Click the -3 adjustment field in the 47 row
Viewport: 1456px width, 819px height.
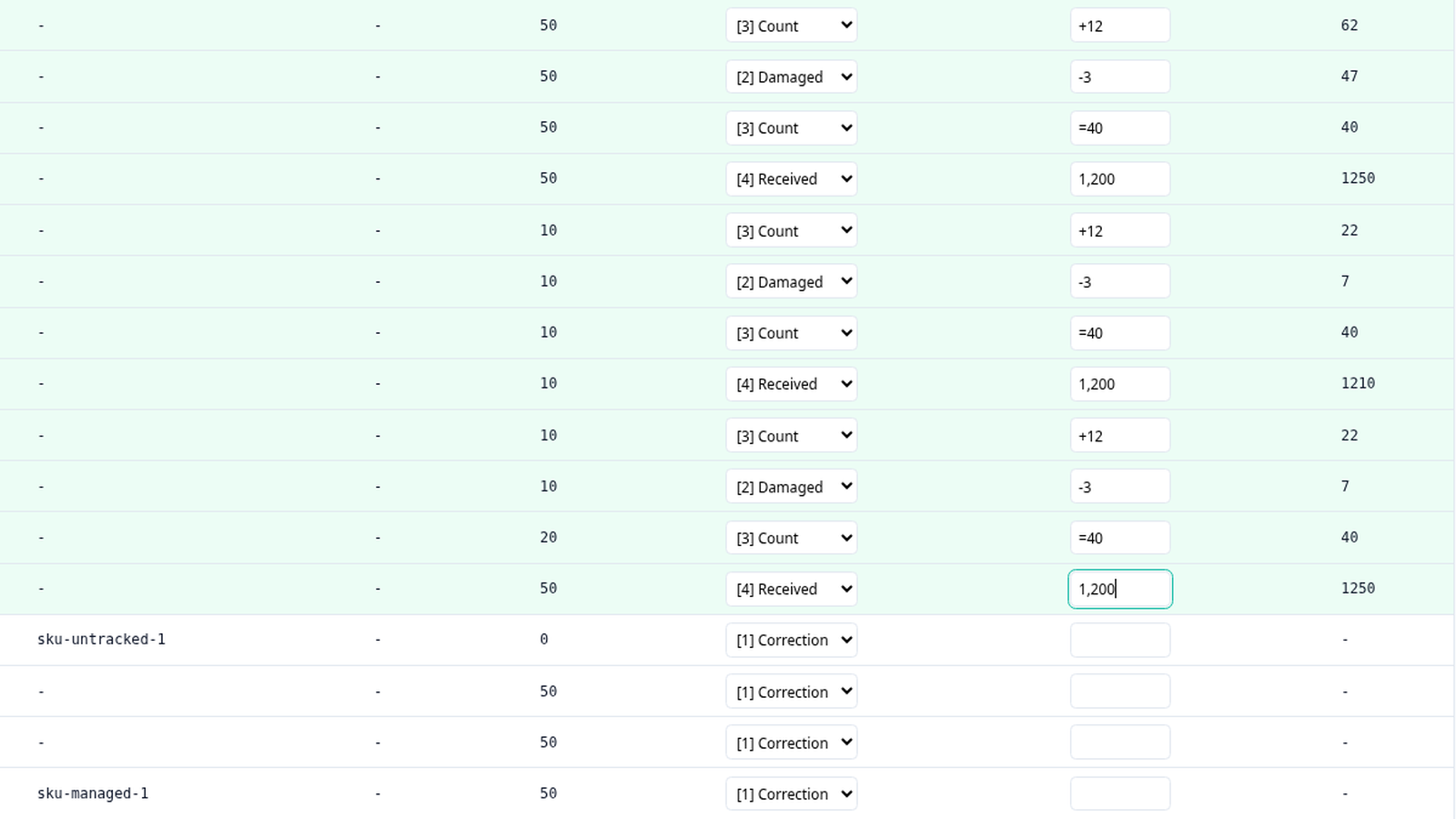tap(1119, 76)
